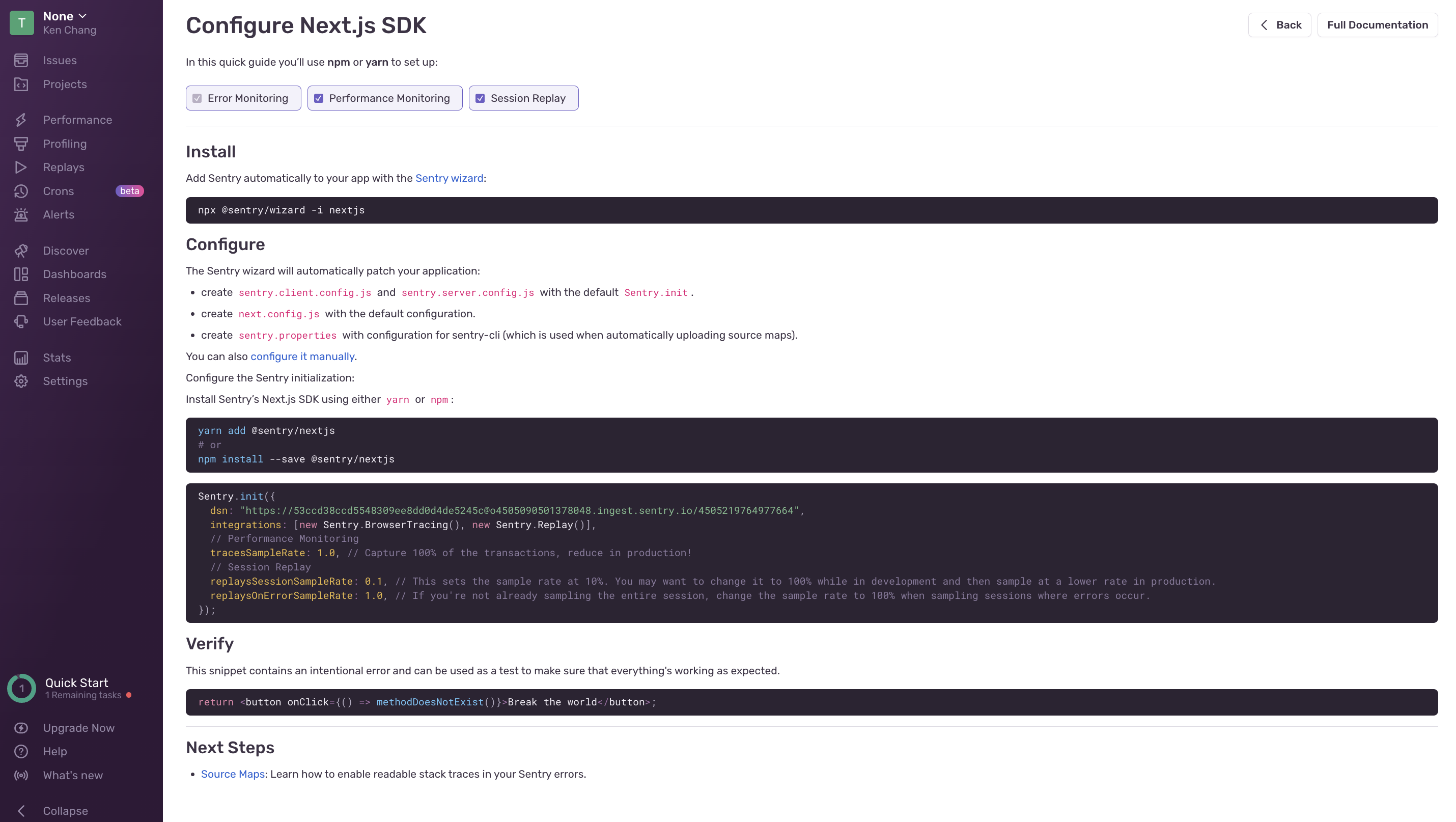Disable the Session Replay checkbox
The image size is (1456, 822).
481,98
